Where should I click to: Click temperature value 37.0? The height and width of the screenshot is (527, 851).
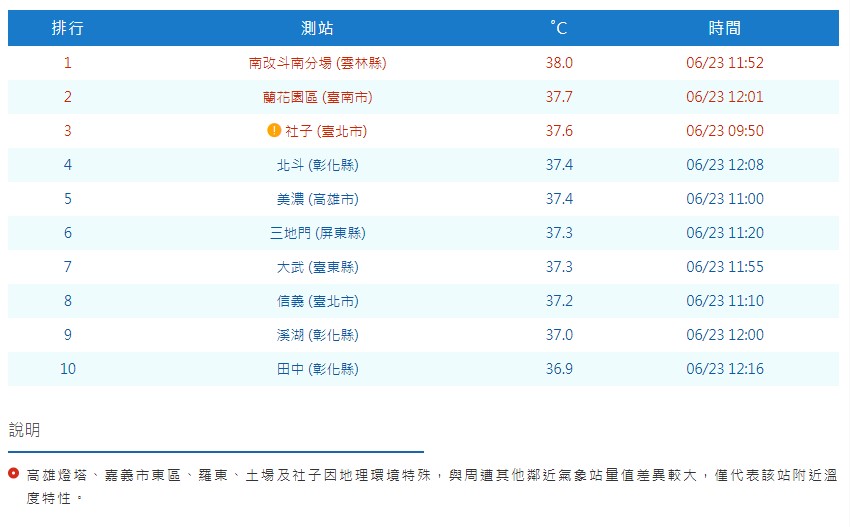[559, 334]
